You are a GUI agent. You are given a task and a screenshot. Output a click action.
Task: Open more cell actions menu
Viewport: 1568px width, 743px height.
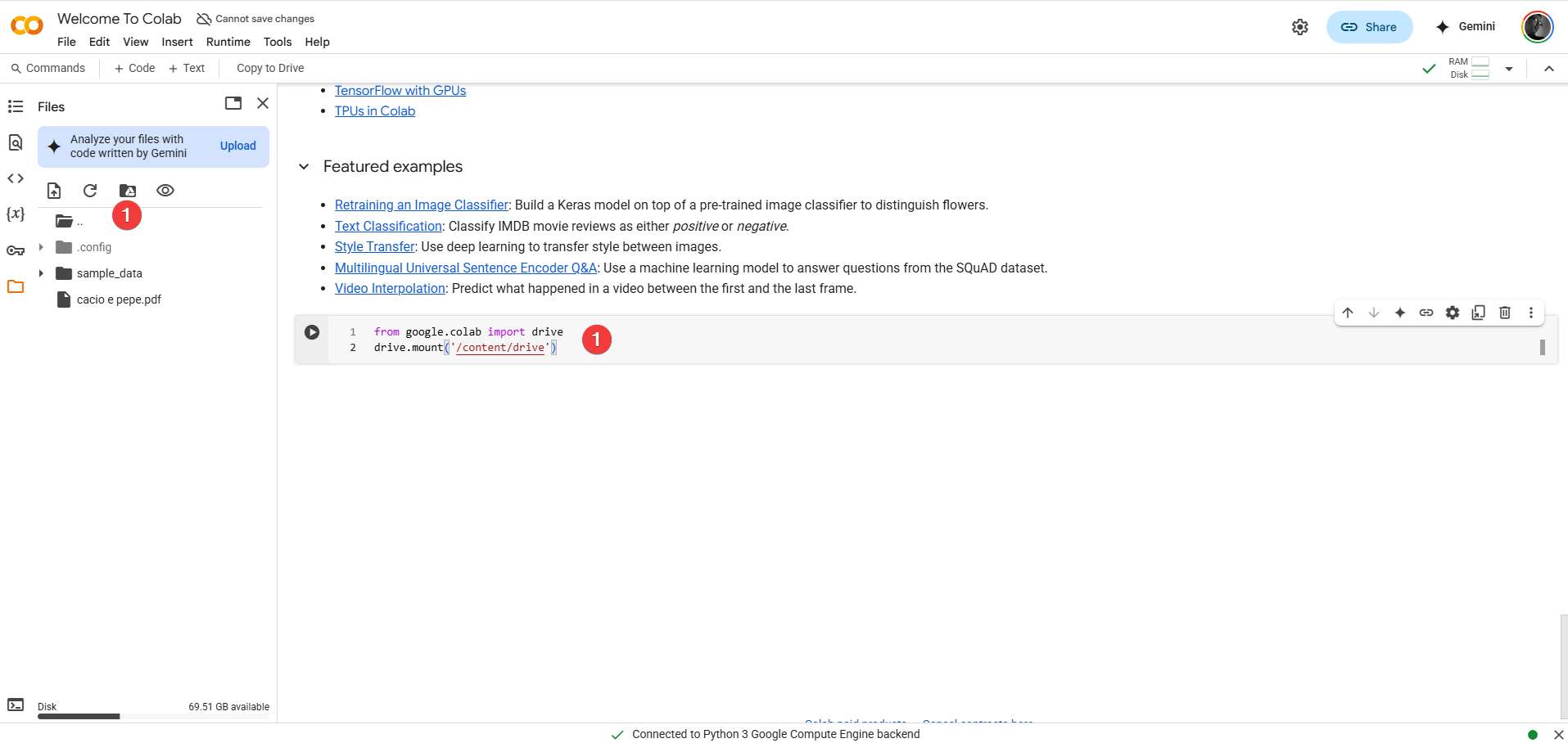point(1531,313)
